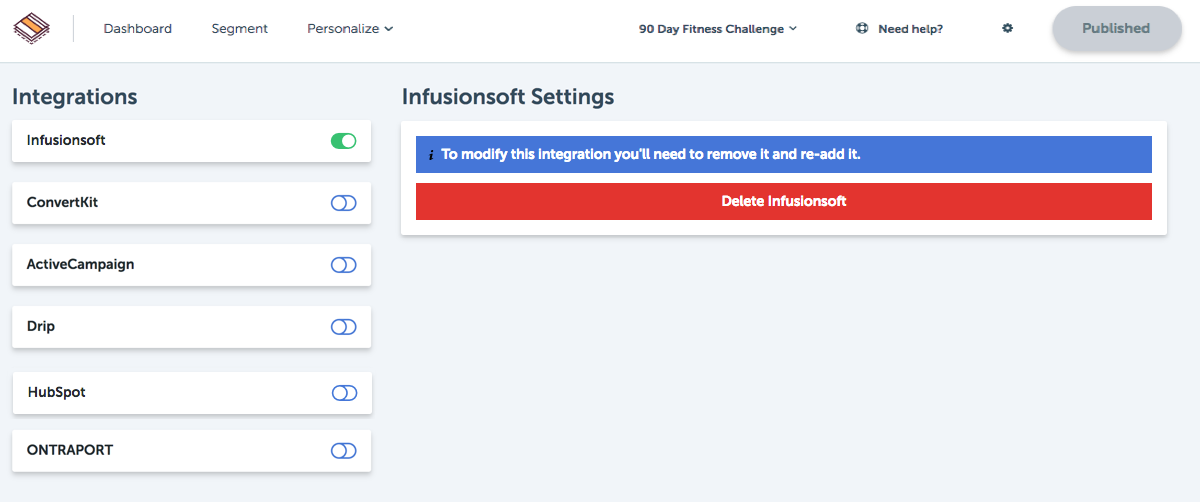Toggle on the HubSpot integration

(344, 393)
